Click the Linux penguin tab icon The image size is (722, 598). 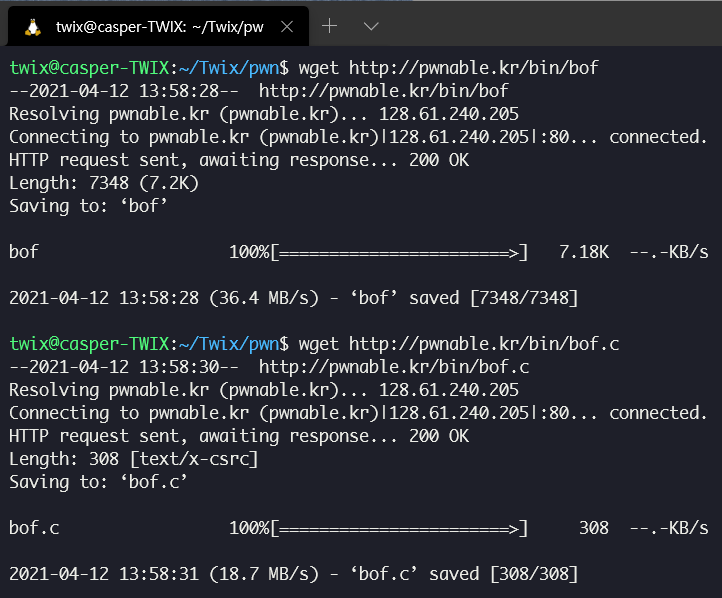[x=33, y=27]
